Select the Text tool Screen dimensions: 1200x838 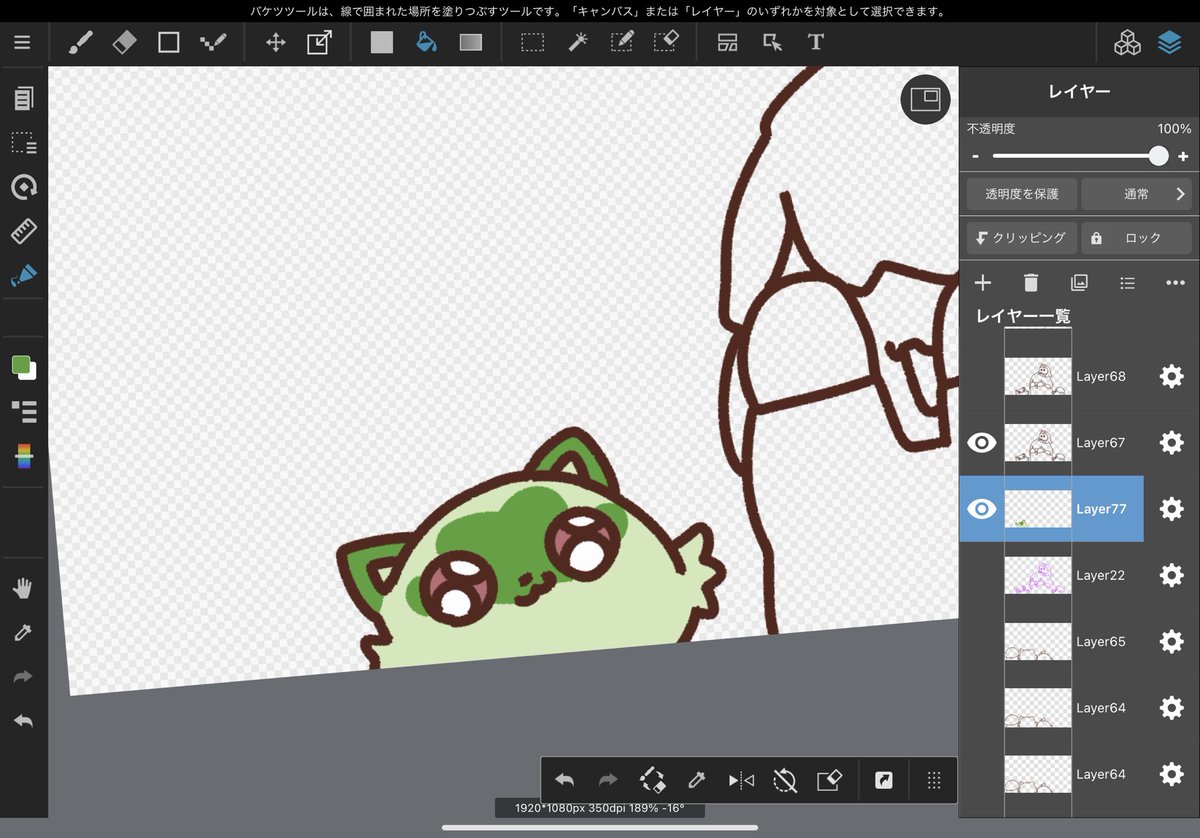816,43
